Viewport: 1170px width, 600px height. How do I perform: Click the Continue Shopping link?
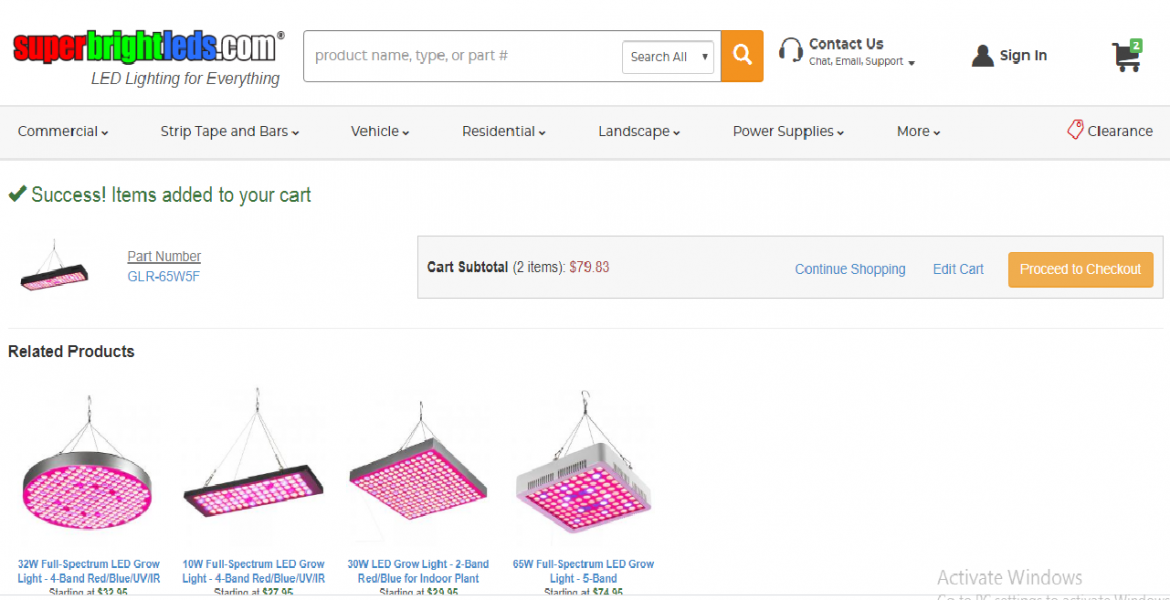pyautogui.click(x=850, y=269)
